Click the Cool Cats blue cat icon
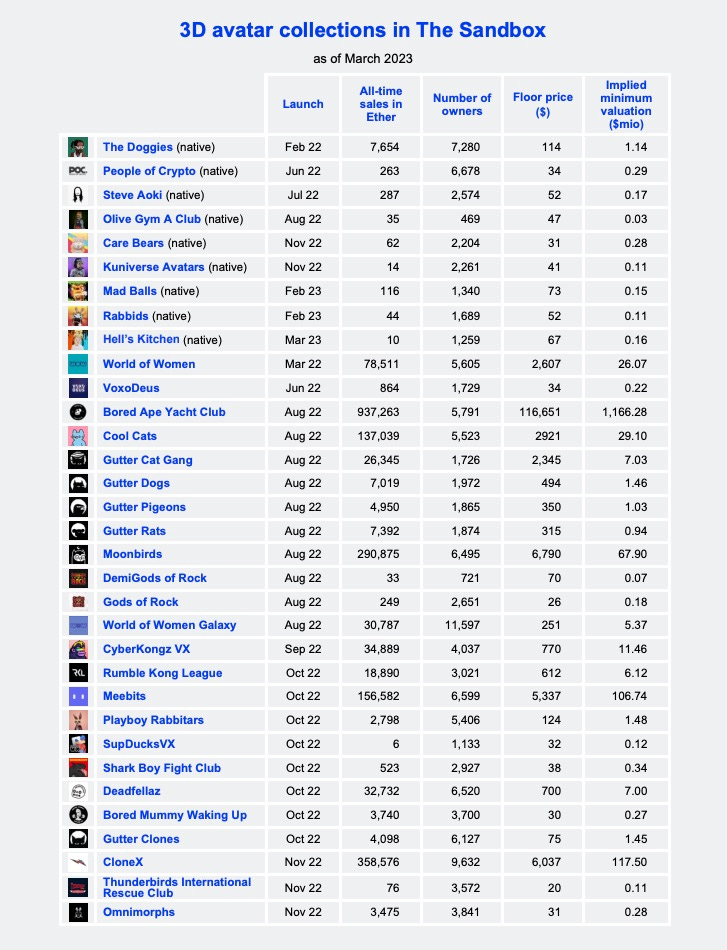 (78, 436)
